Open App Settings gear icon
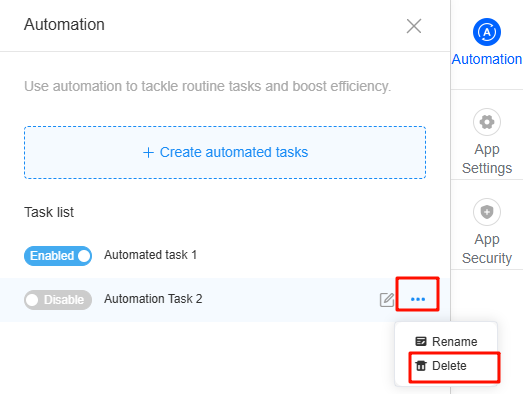 (x=487, y=122)
